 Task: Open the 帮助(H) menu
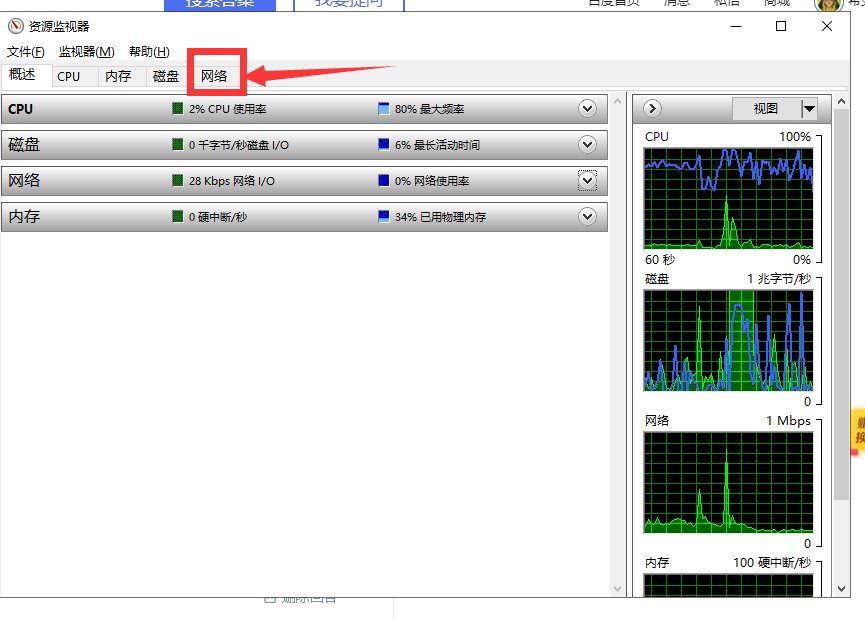click(149, 52)
